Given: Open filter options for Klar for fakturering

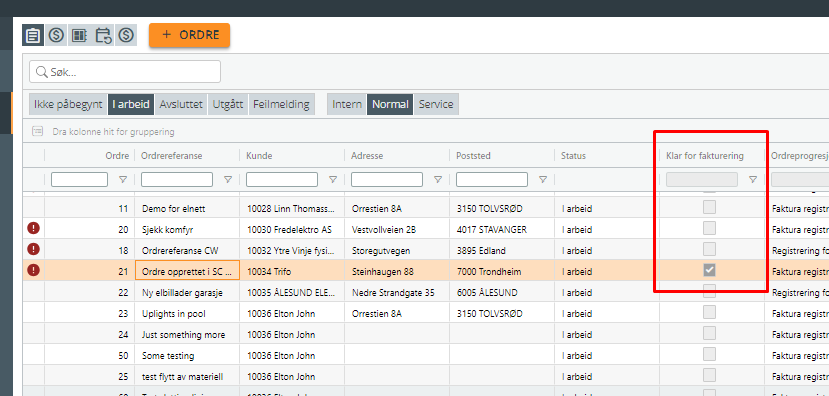Looking at the screenshot, I should coord(753,180).
